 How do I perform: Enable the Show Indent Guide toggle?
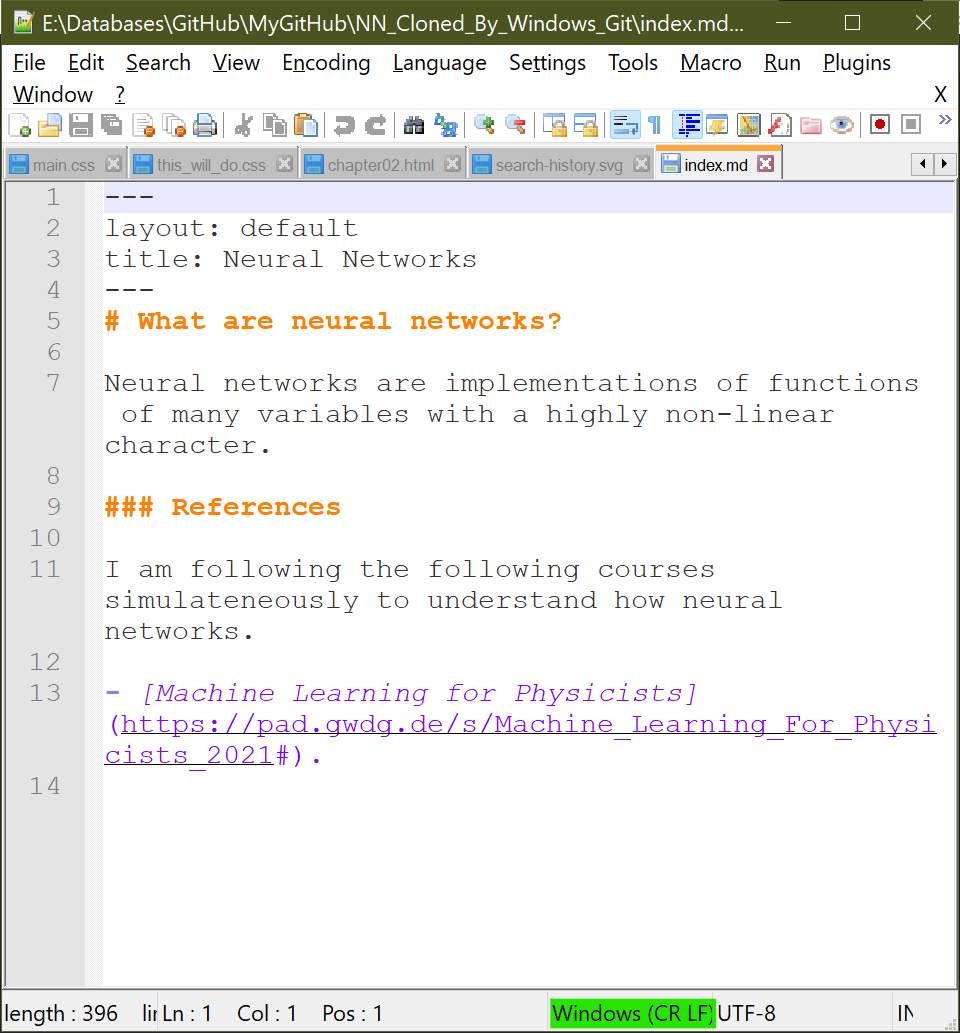coord(689,126)
